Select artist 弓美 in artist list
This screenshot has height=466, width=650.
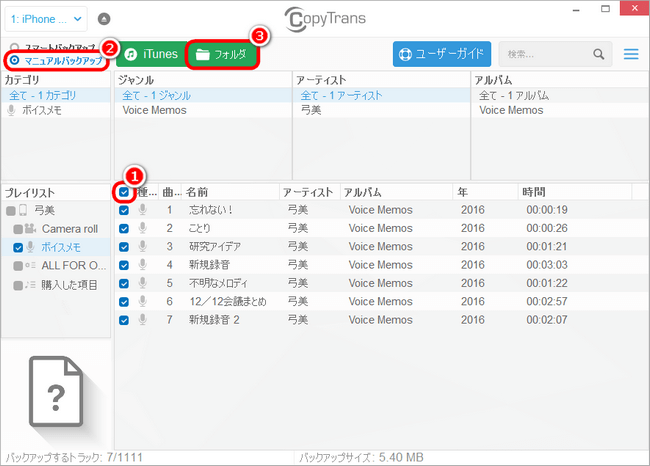coord(381,110)
